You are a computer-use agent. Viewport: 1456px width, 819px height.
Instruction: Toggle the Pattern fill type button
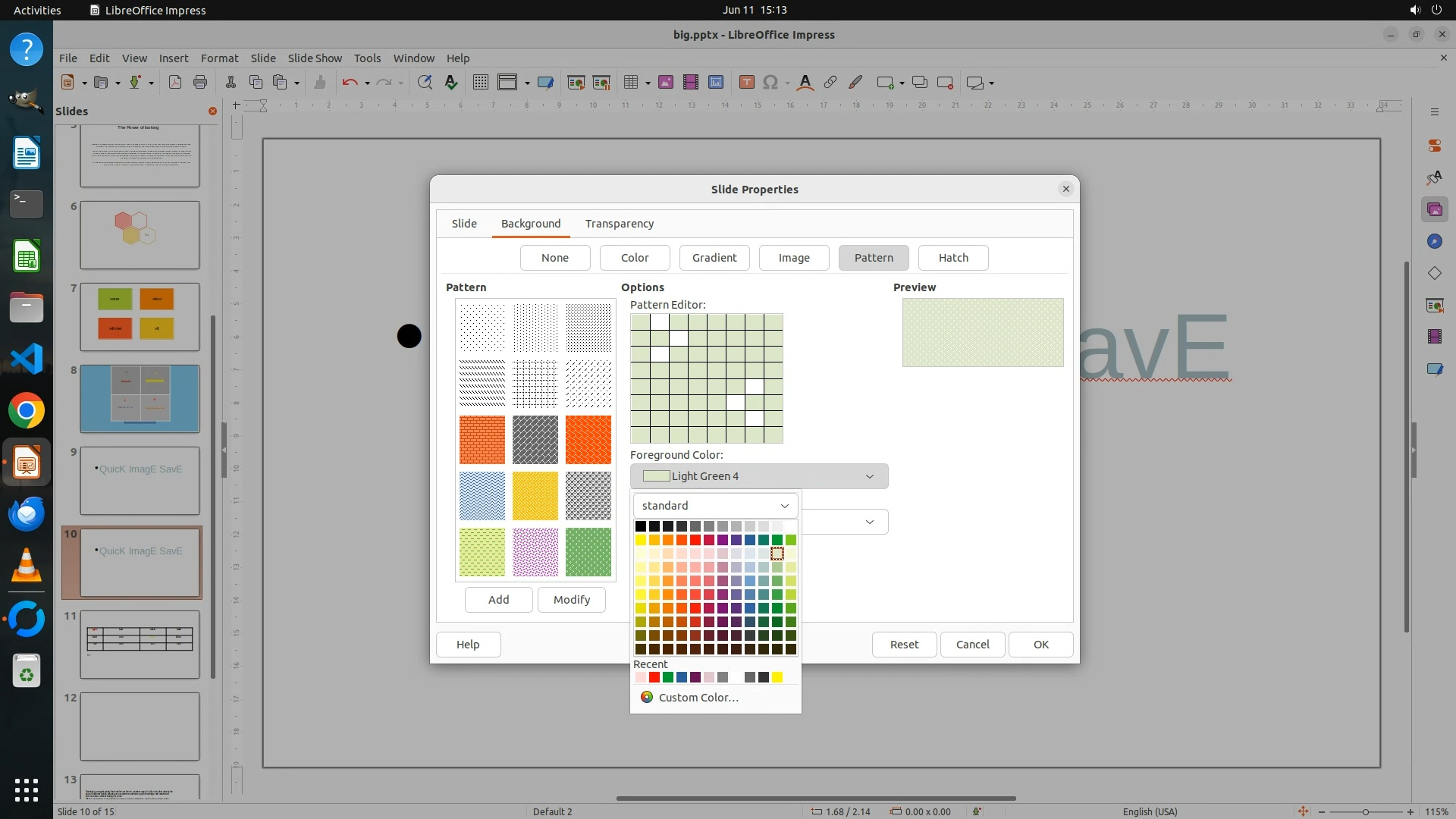pyautogui.click(x=874, y=258)
